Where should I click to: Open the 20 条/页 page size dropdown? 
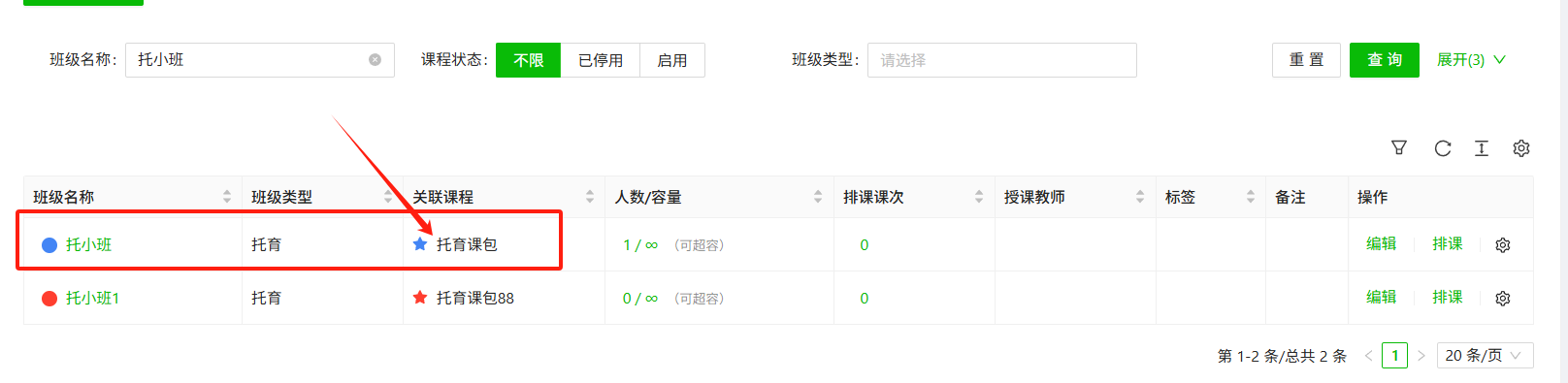pyautogui.click(x=1485, y=356)
